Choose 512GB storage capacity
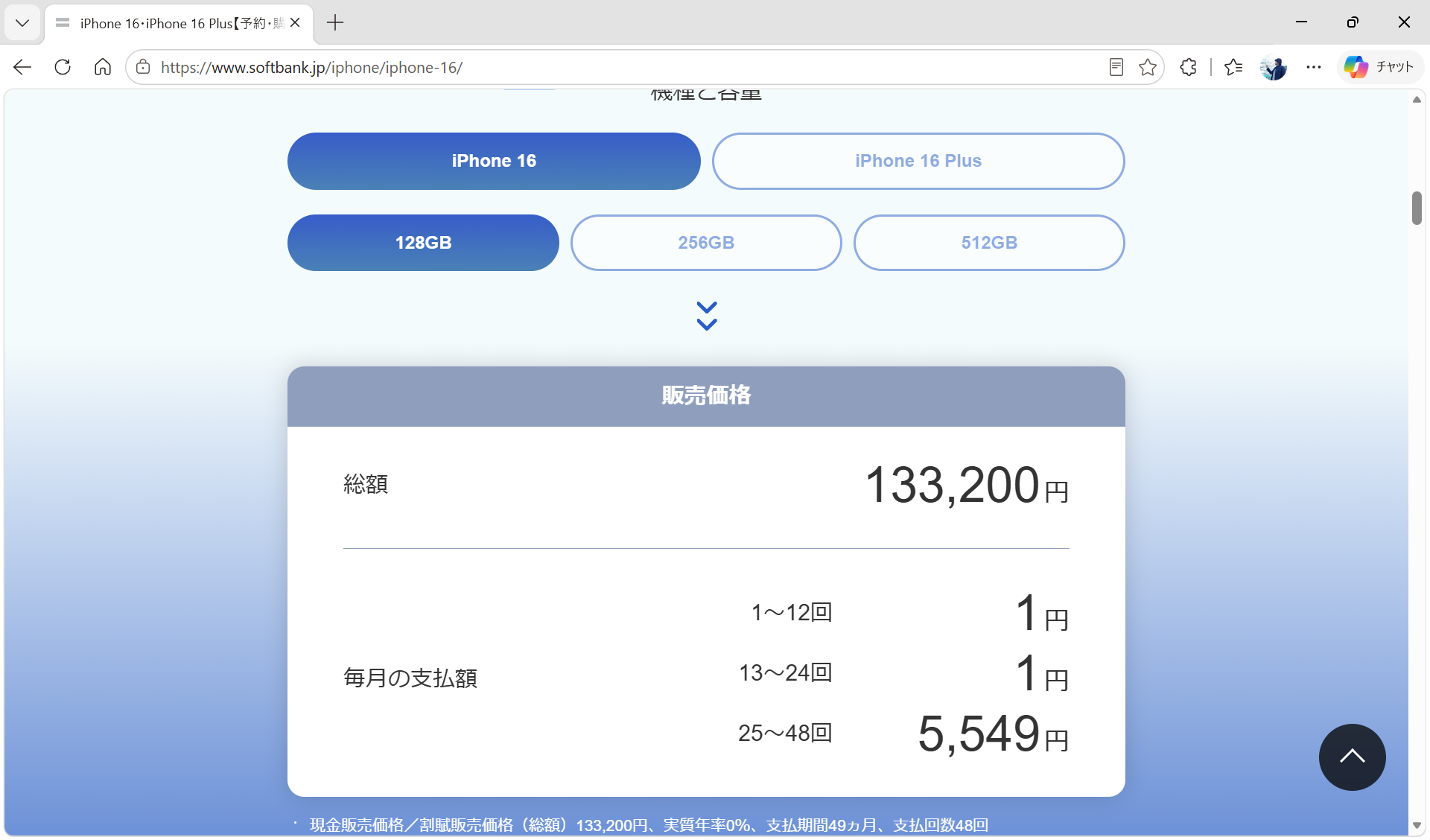 tap(989, 243)
